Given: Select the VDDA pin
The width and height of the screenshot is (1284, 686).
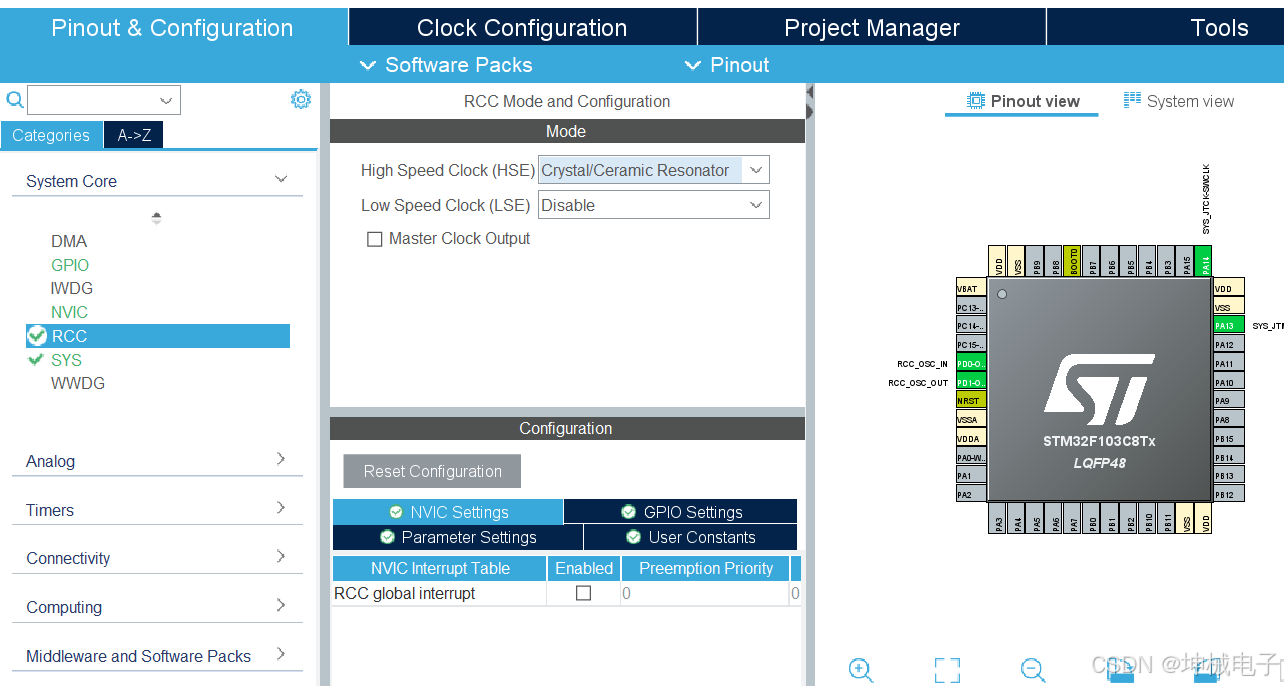Looking at the screenshot, I should click(x=971, y=438).
